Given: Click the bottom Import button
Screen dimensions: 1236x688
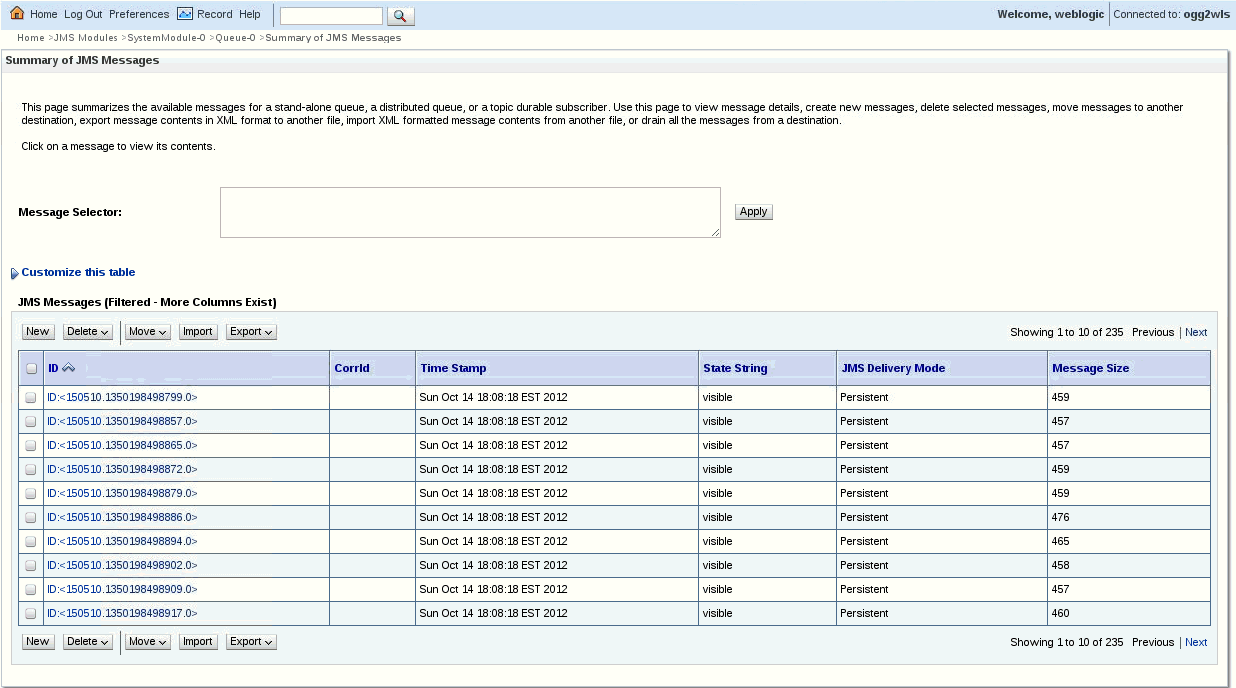Looking at the screenshot, I should point(198,642).
